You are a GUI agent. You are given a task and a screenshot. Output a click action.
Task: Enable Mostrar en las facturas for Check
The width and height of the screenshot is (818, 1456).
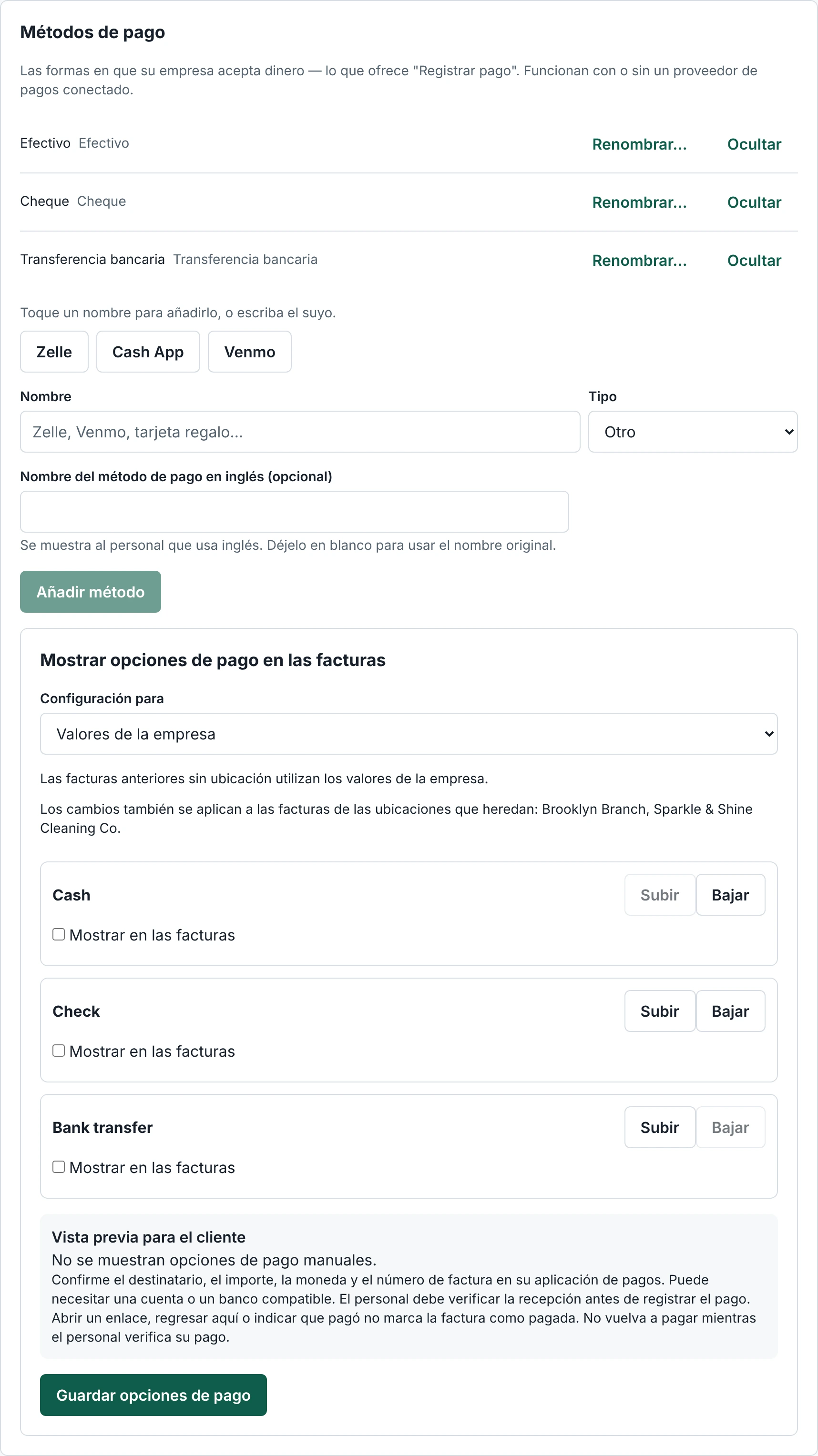[x=59, y=1051]
